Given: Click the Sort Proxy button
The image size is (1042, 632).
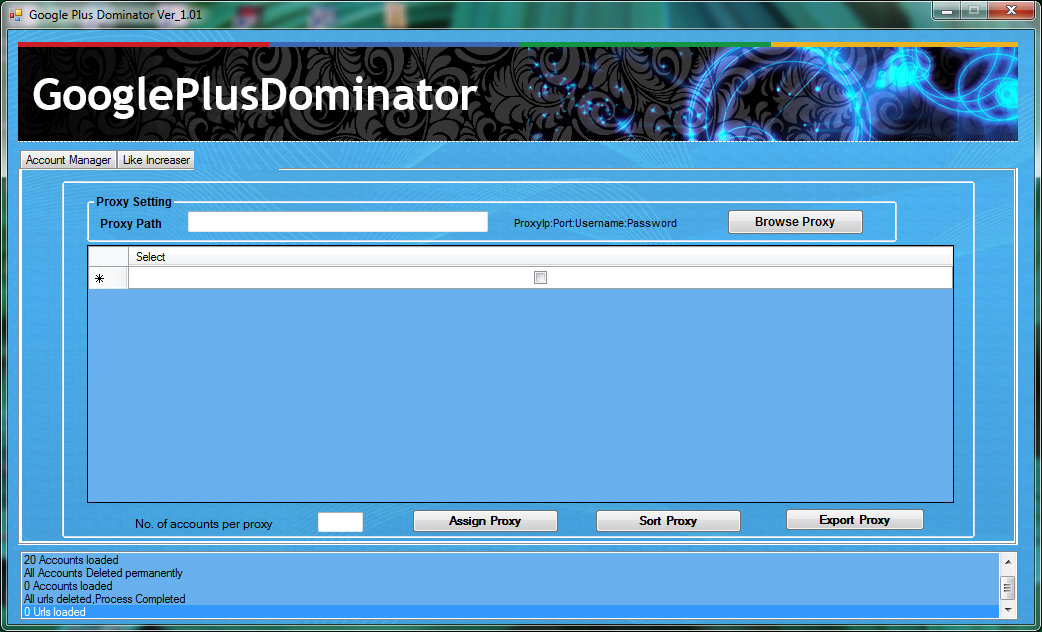Looking at the screenshot, I should 668,521.
